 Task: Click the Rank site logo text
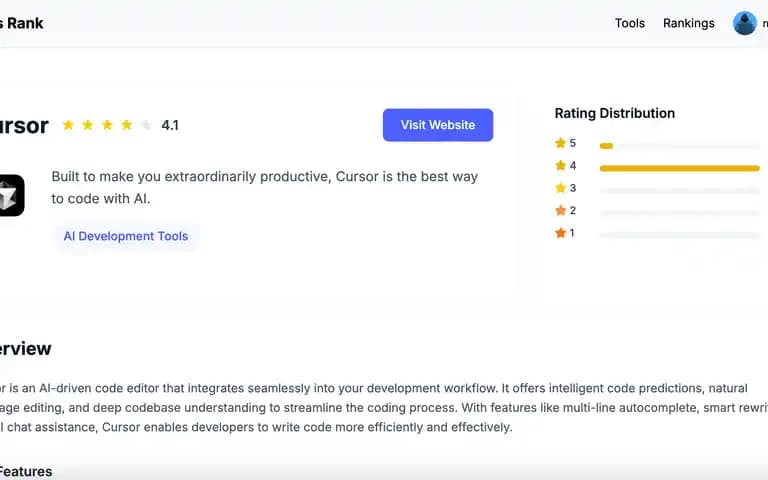[x=22, y=23]
